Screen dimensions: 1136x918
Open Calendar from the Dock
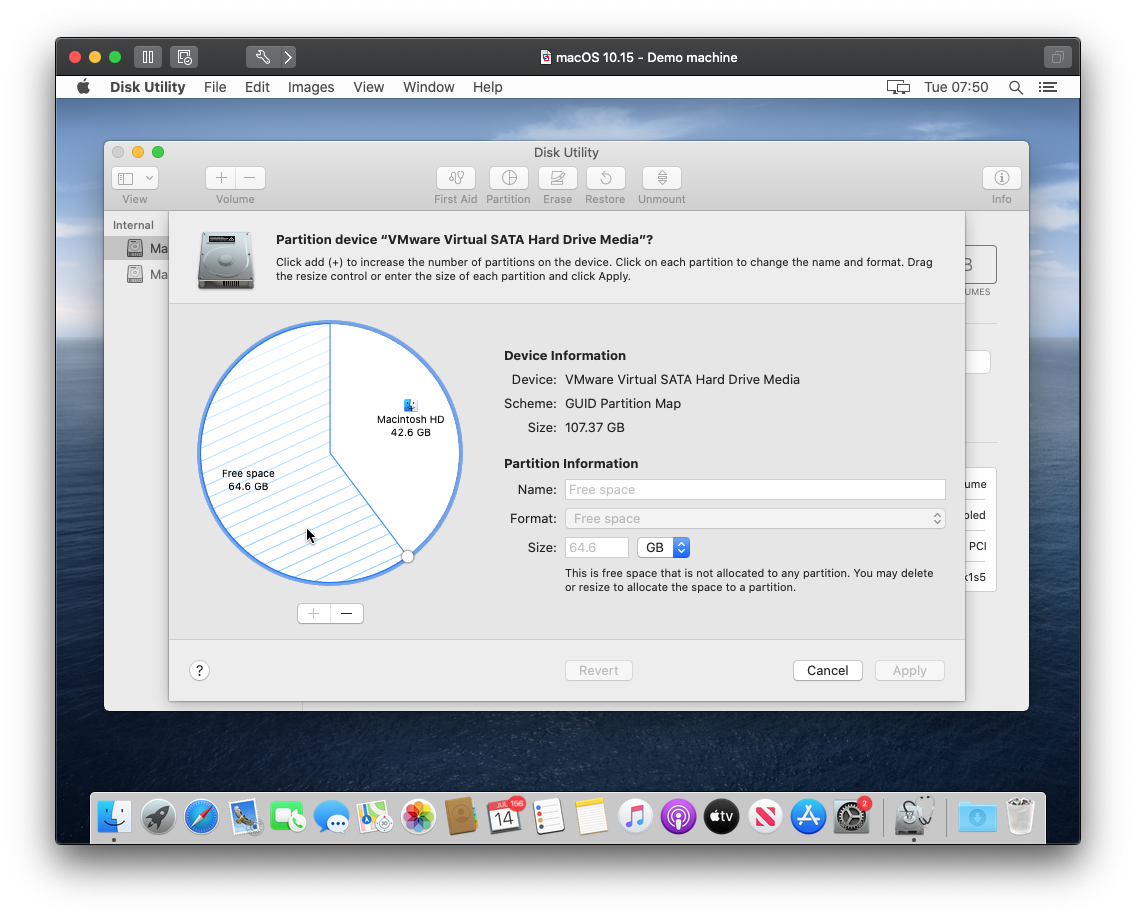point(505,817)
